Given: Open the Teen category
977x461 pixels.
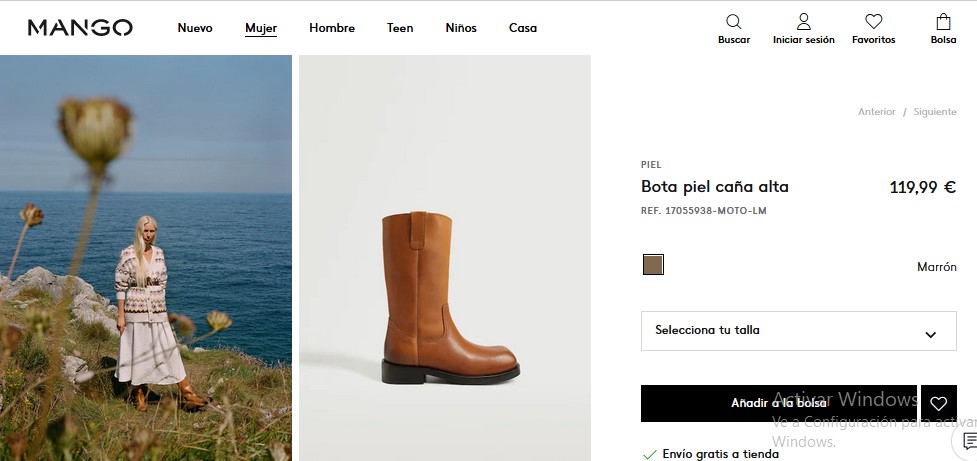Looking at the screenshot, I should 400,28.
